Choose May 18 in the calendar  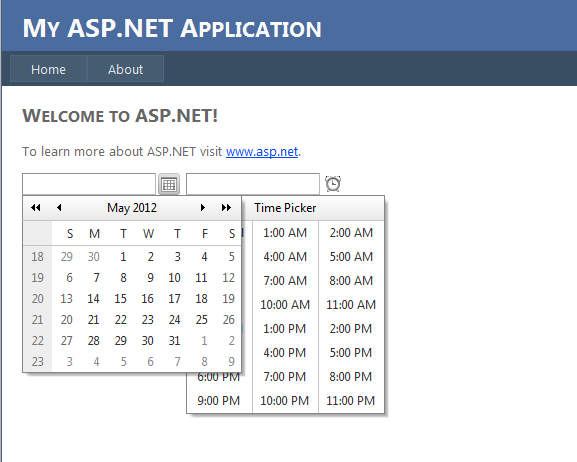tap(202, 299)
